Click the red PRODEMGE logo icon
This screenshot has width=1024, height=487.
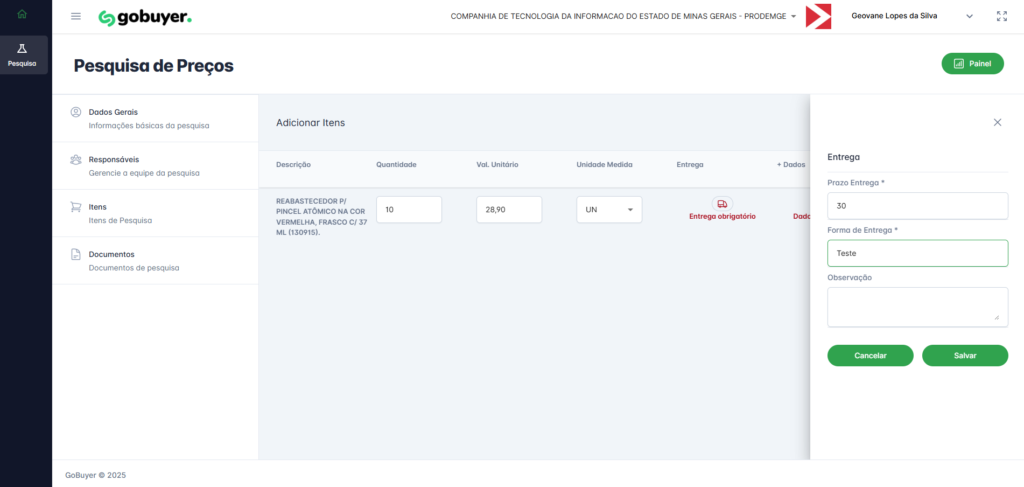(x=818, y=17)
